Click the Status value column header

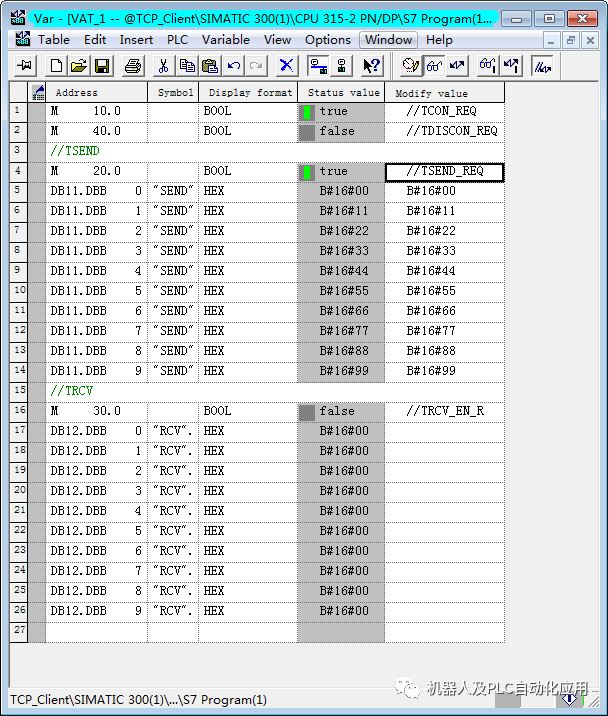(341, 93)
